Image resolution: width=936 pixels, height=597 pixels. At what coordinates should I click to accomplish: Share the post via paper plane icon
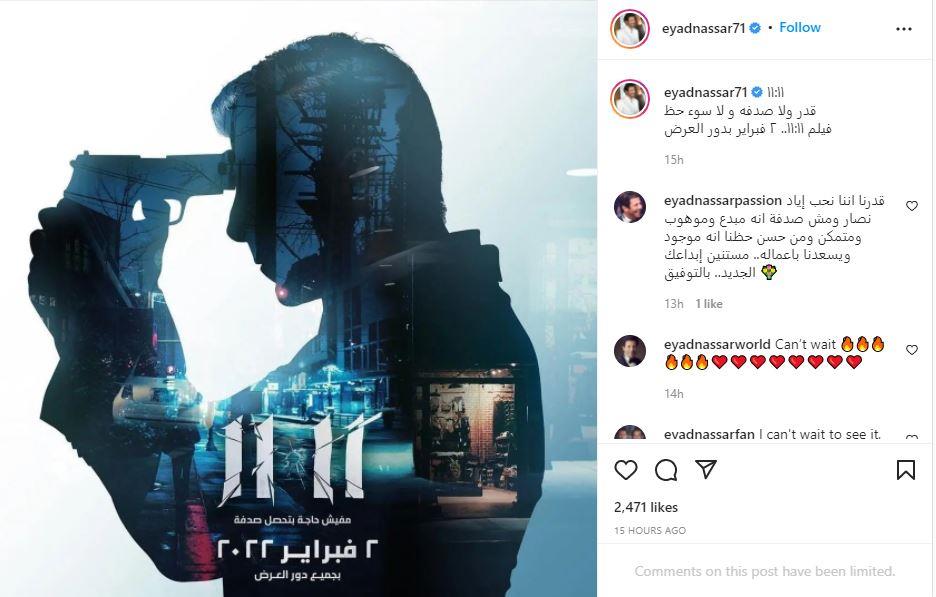tap(706, 470)
